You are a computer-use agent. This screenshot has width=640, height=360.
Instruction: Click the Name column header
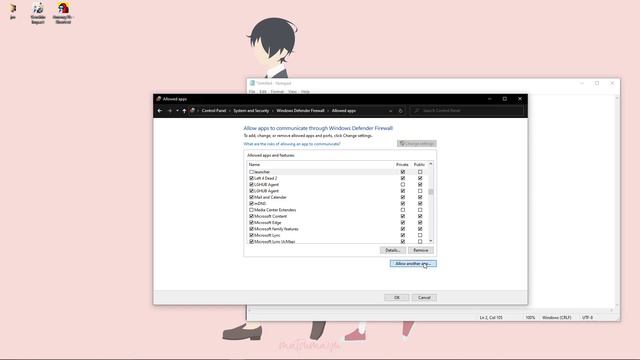pyautogui.click(x=254, y=164)
